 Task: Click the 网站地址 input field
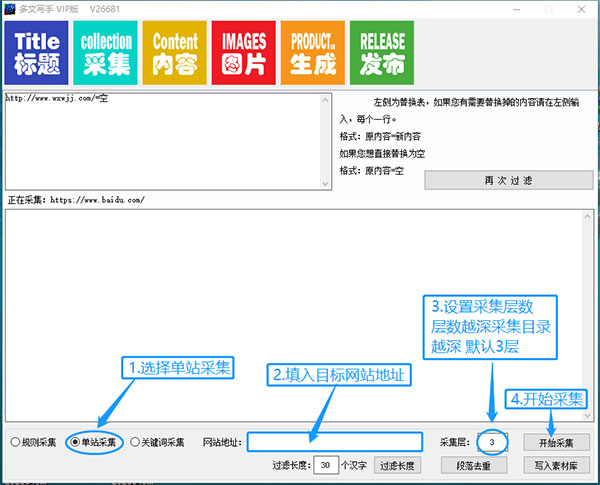tap(335, 442)
